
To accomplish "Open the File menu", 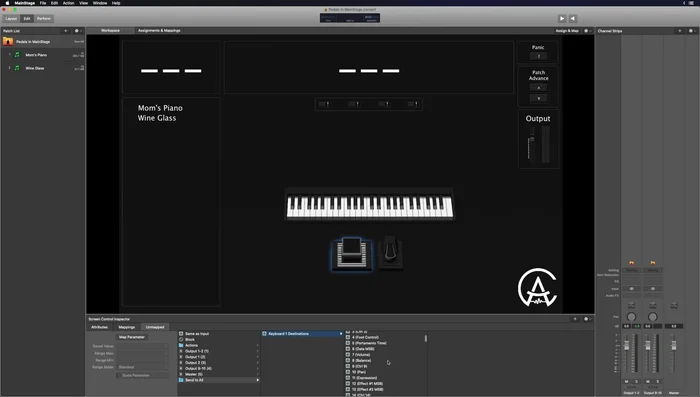I will (x=43, y=3).
